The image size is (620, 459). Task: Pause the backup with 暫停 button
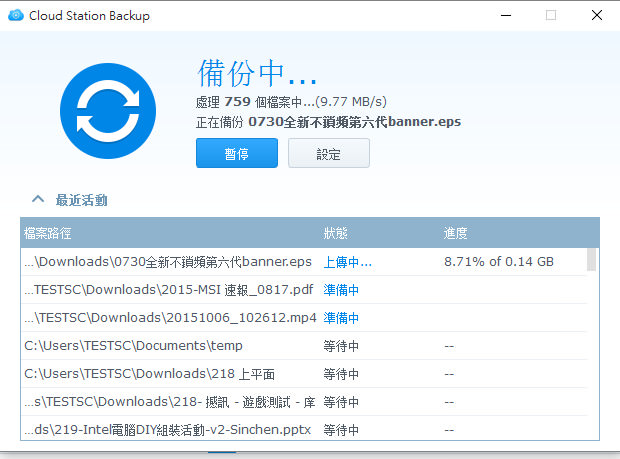pos(237,153)
